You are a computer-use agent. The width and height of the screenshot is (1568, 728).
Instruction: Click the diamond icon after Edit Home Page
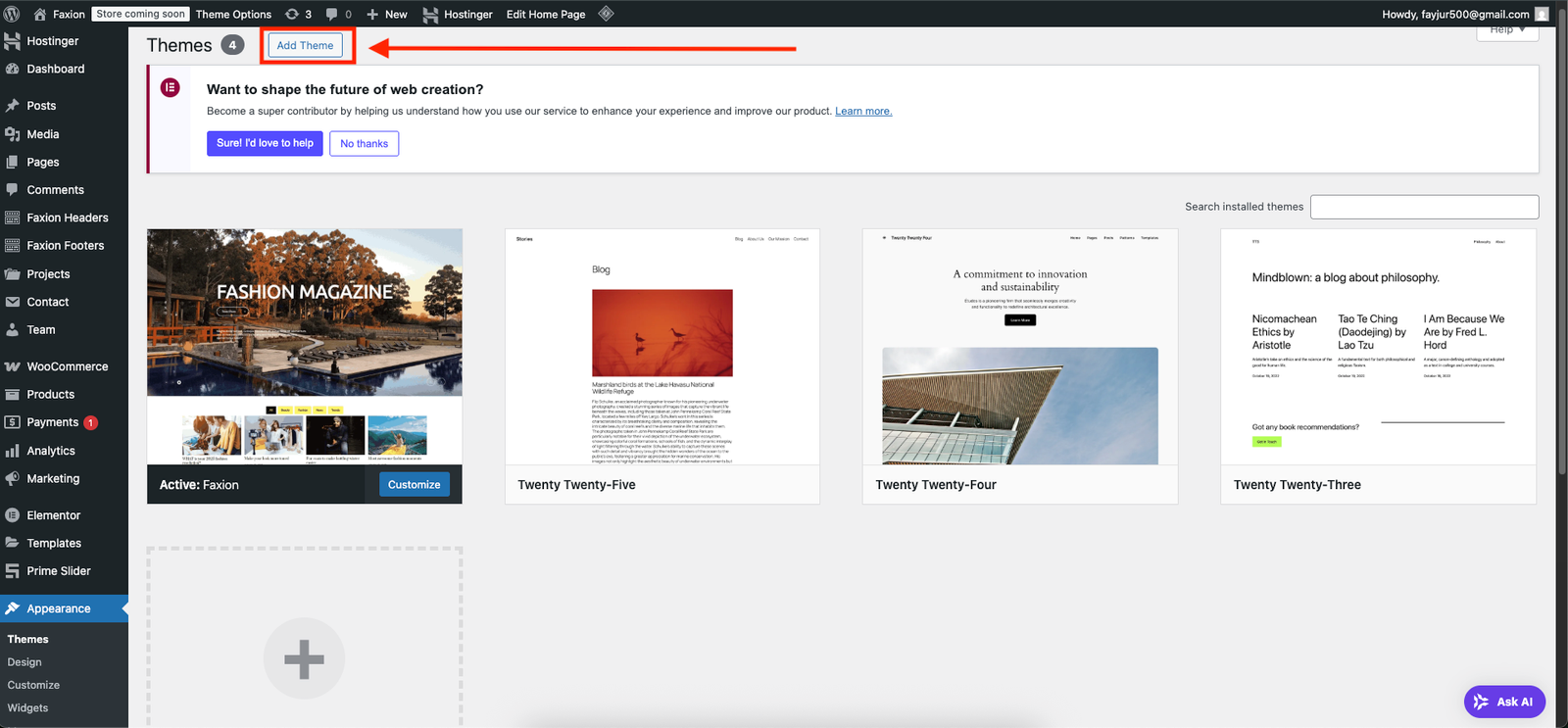click(606, 14)
